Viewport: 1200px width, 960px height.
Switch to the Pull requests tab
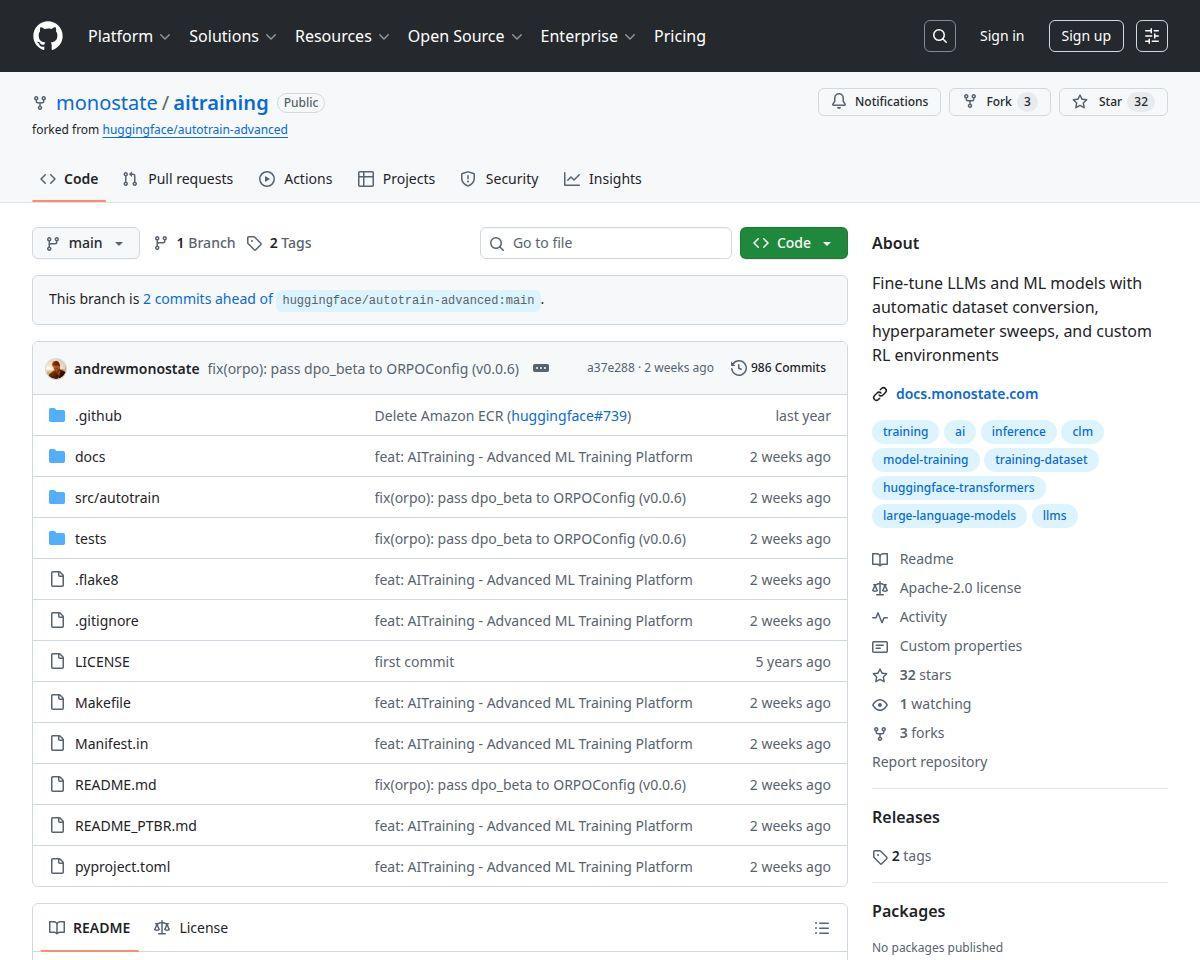(x=178, y=179)
